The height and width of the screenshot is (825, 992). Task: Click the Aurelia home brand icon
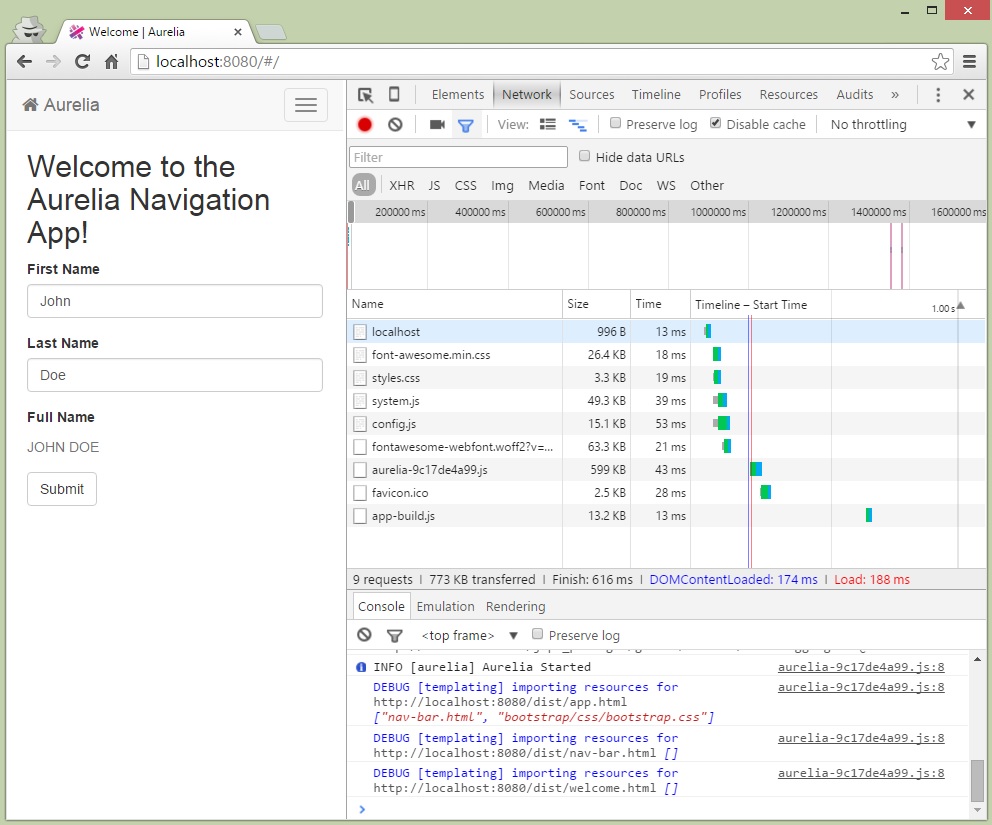coord(30,104)
